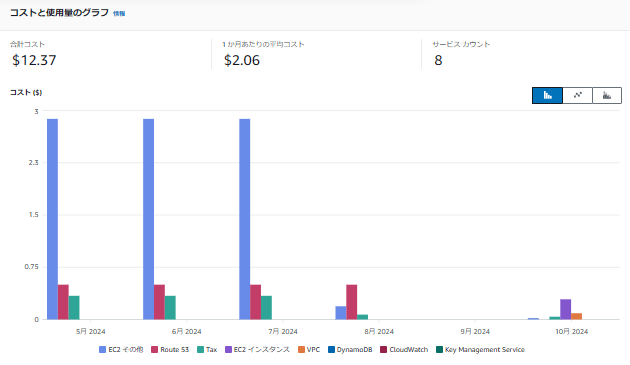The width and height of the screenshot is (630, 365).
Task: Click the 1.5 y-axis tick label
Action: click(33, 215)
